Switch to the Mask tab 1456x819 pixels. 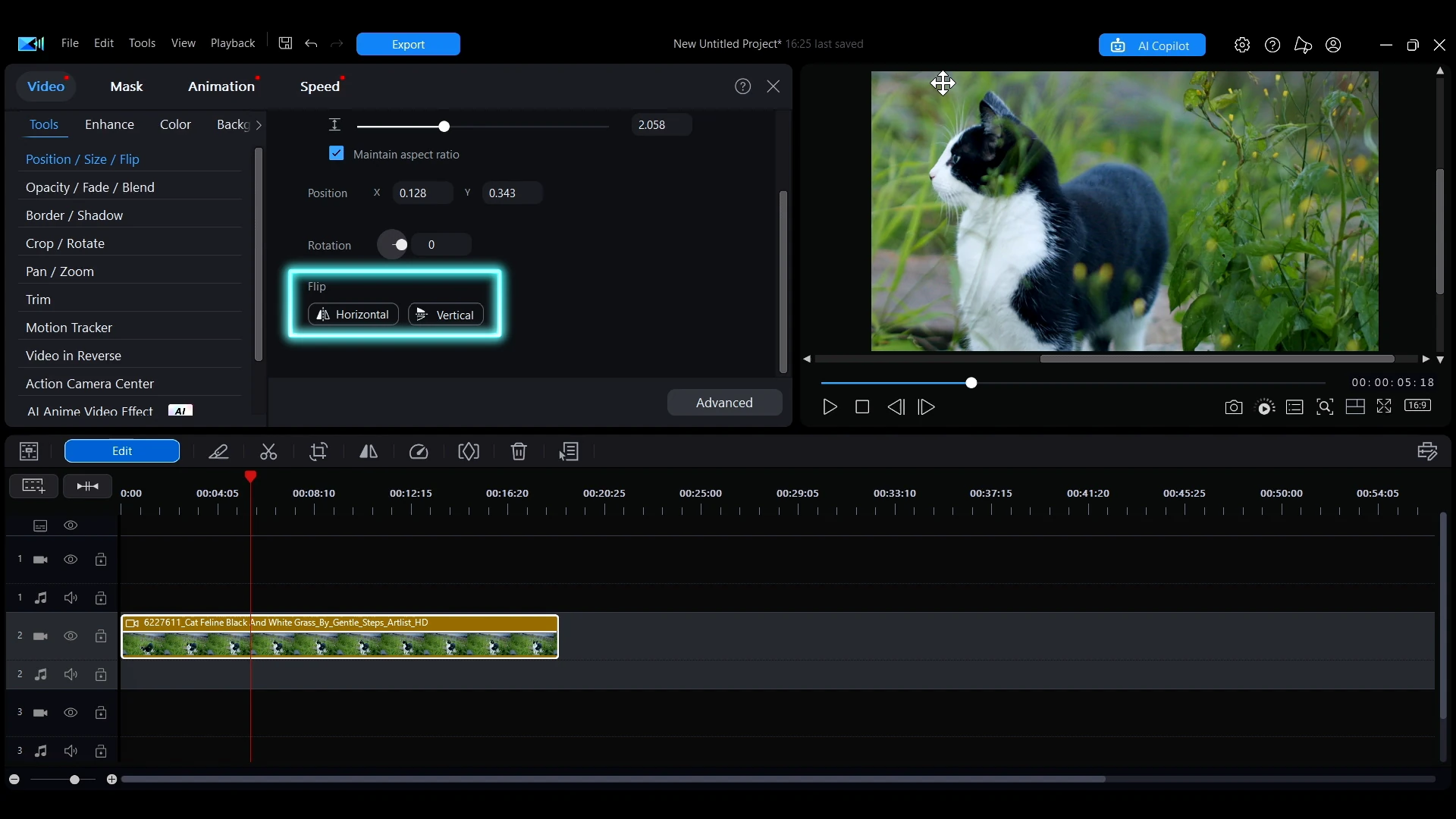point(127,86)
